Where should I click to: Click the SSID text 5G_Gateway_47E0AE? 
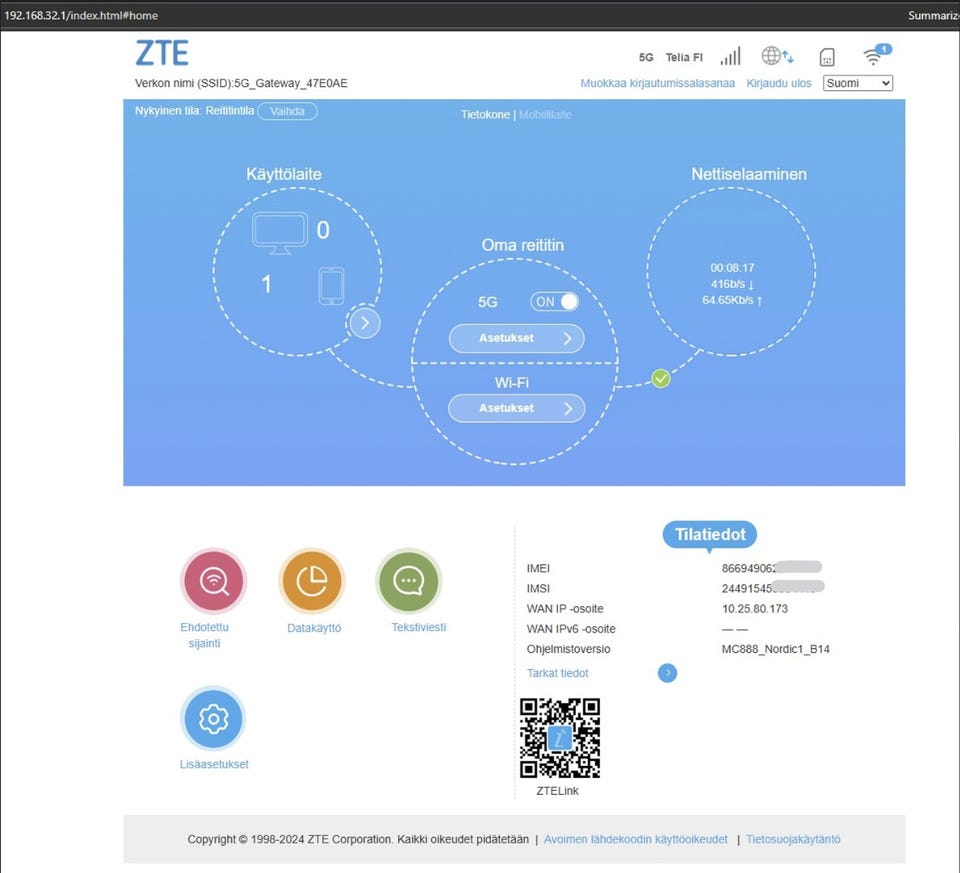point(291,83)
